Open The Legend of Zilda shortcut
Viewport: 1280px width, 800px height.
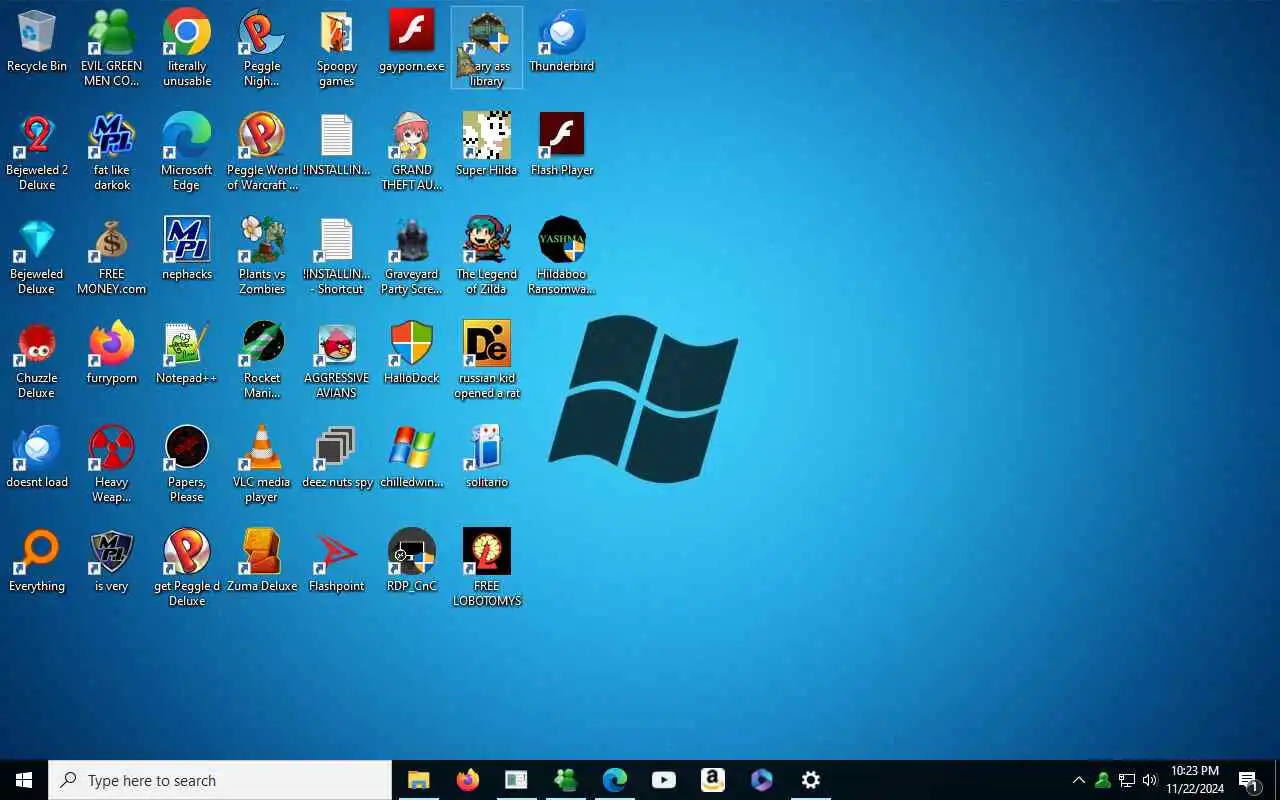pos(487,256)
